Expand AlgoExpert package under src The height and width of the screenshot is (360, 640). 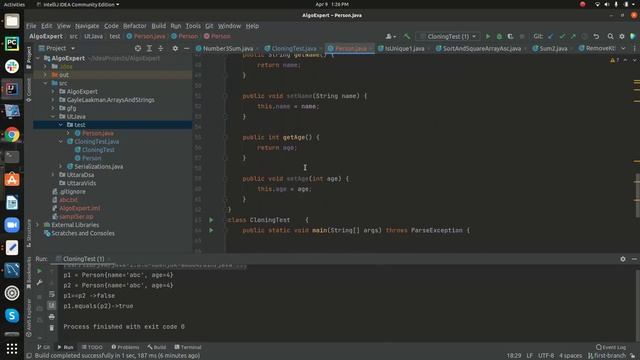pos(53,91)
